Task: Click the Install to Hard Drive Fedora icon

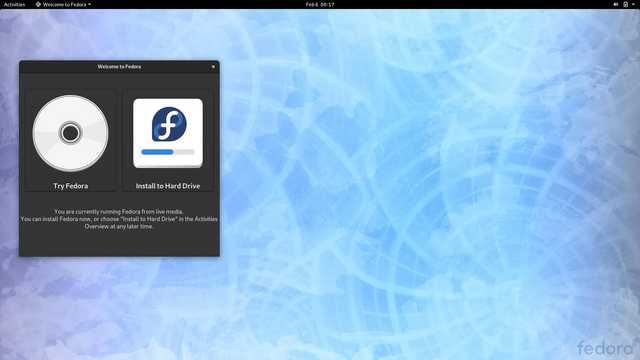Action: [168, 133]
